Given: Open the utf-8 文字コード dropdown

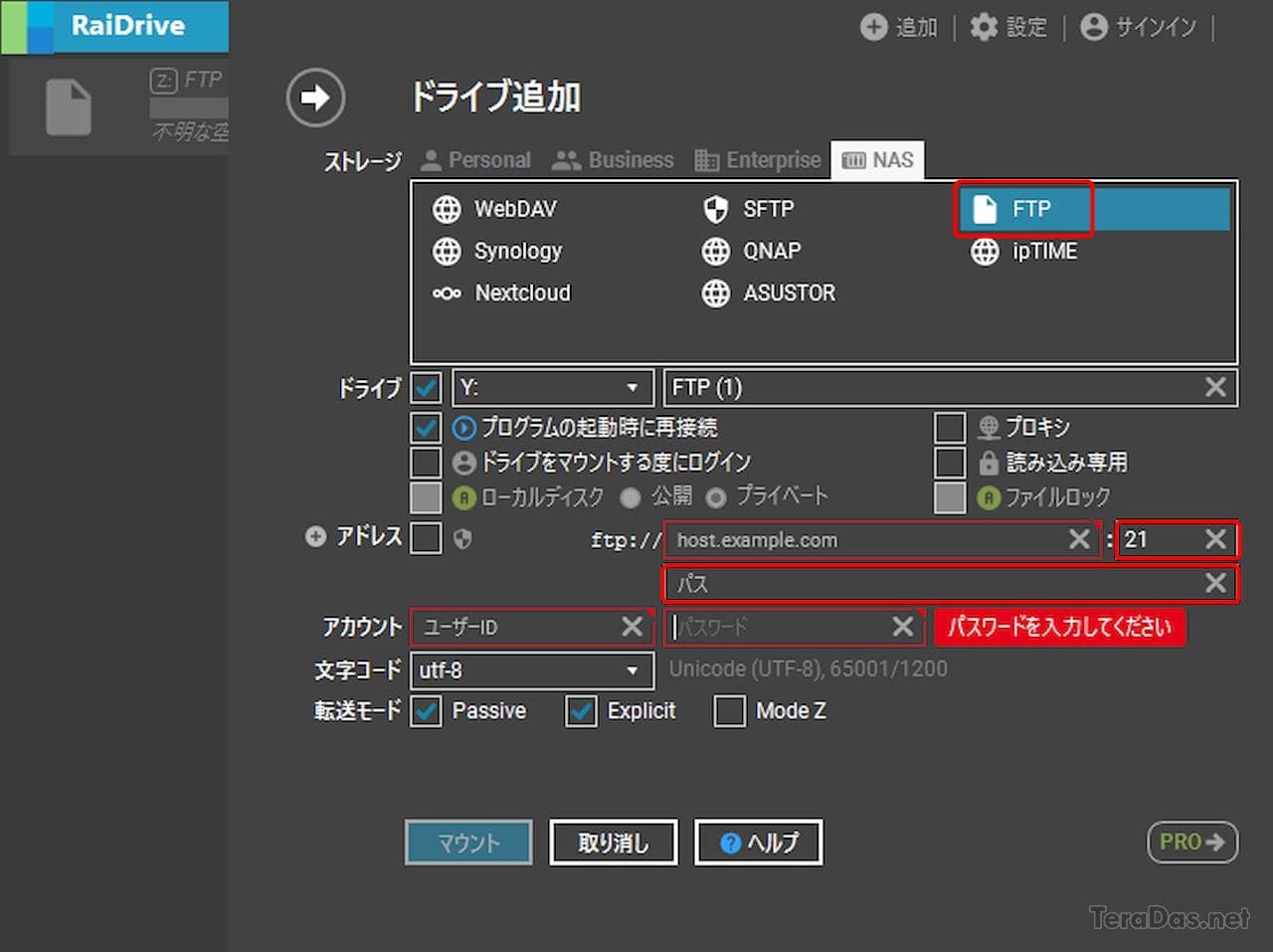Looking at the screenshot, I should pos(532,670).
